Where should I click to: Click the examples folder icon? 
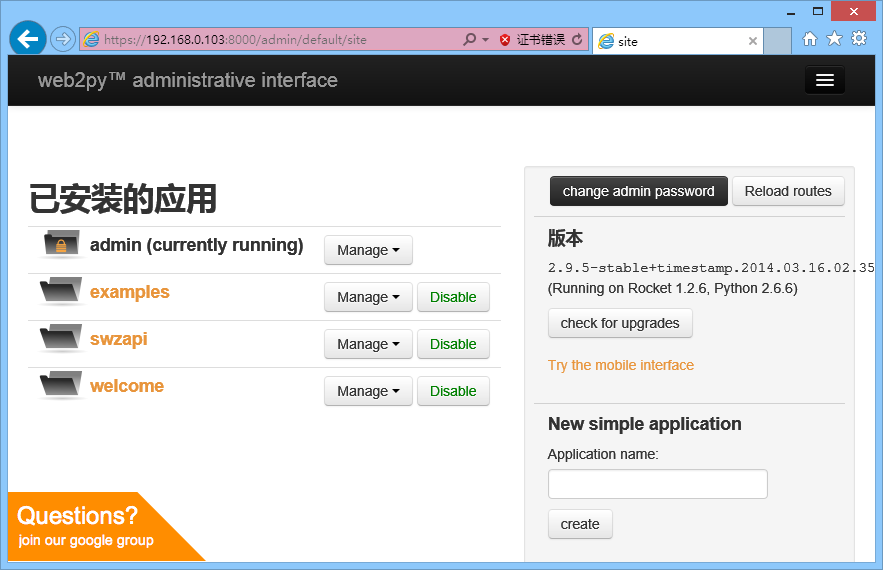61,291
